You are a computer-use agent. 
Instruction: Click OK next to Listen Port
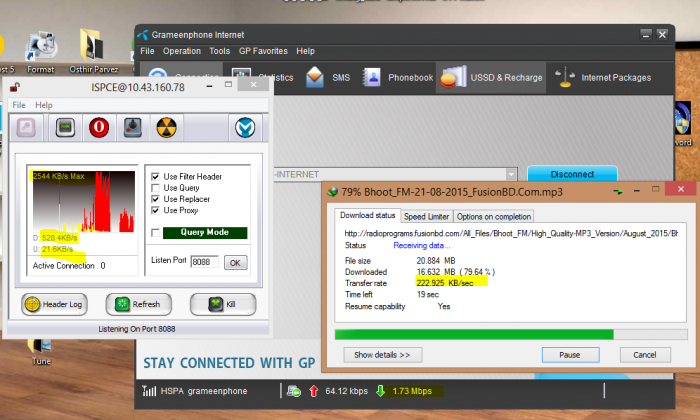pos(235,263)
